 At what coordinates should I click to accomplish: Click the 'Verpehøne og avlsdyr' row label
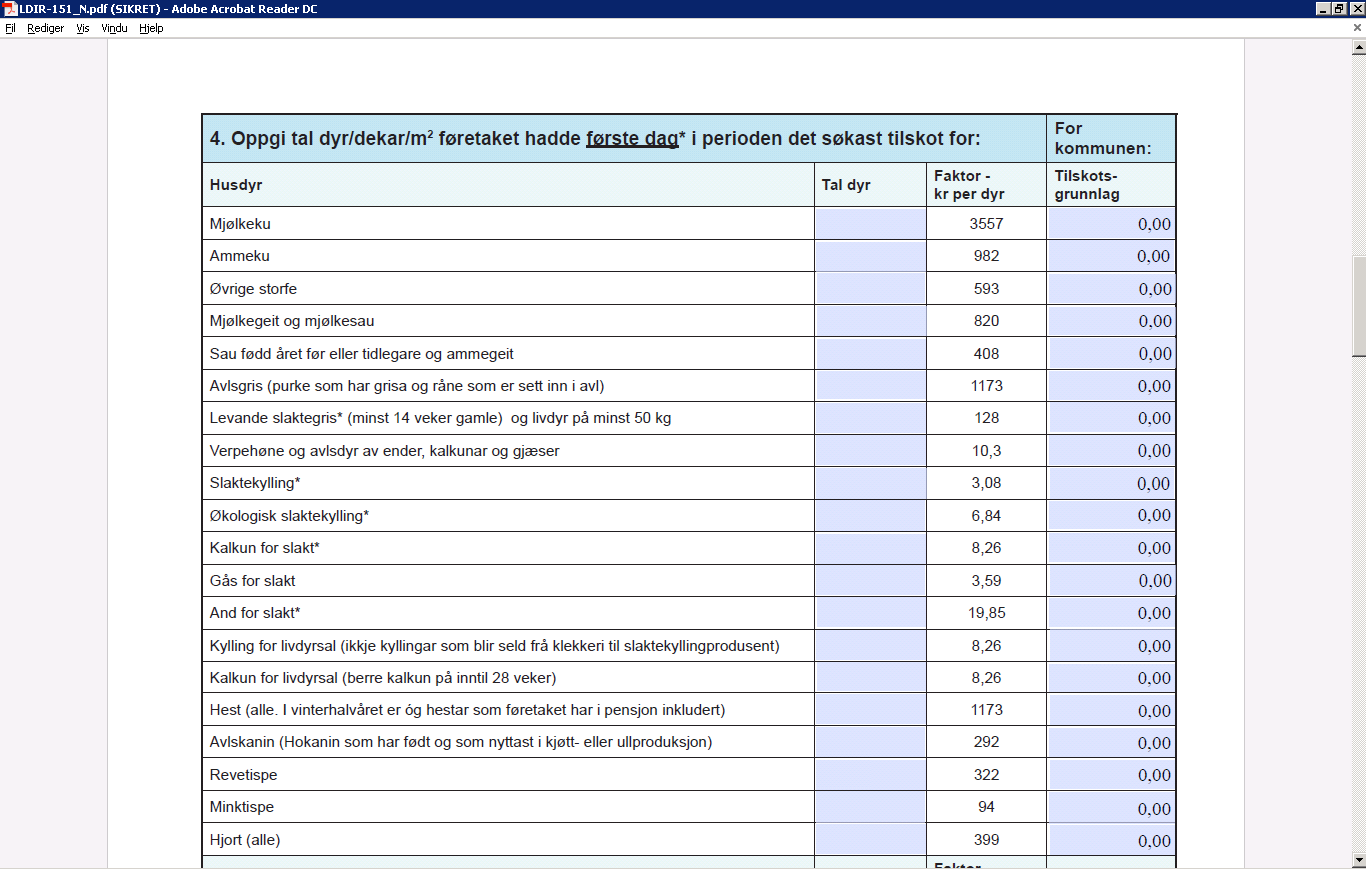click(384, 451)
